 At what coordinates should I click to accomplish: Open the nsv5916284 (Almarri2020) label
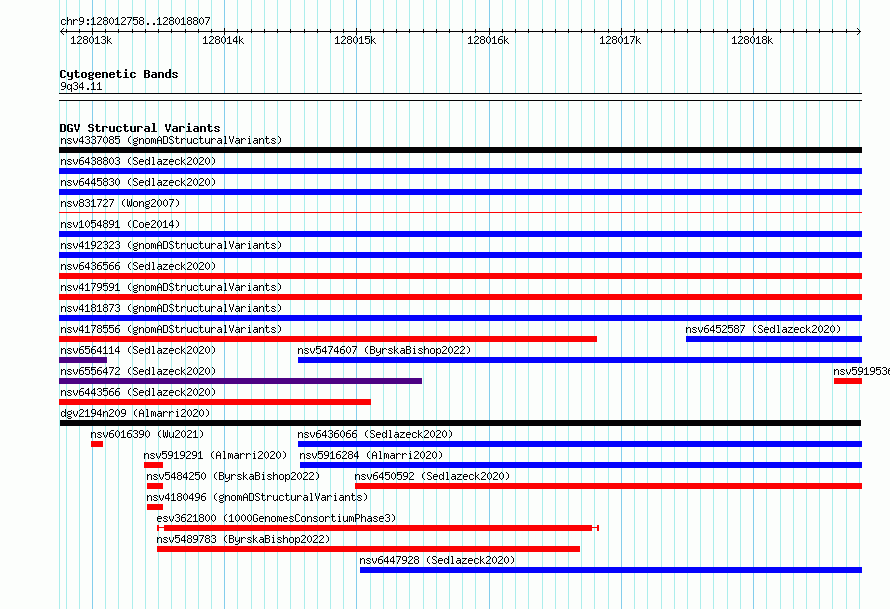coord(371,455)
